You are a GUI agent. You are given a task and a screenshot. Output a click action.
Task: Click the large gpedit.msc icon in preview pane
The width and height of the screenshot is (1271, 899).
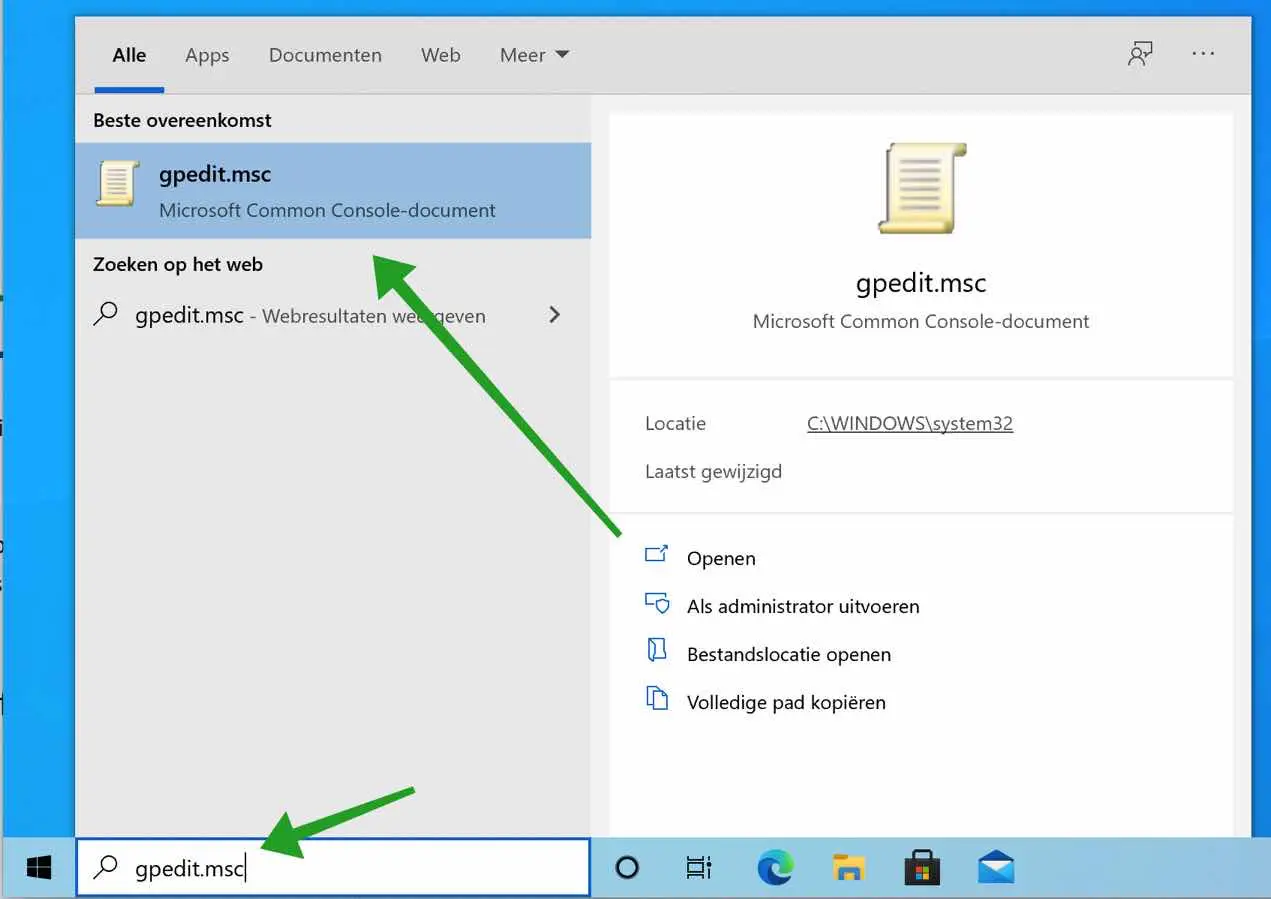[x=921, y=187]
